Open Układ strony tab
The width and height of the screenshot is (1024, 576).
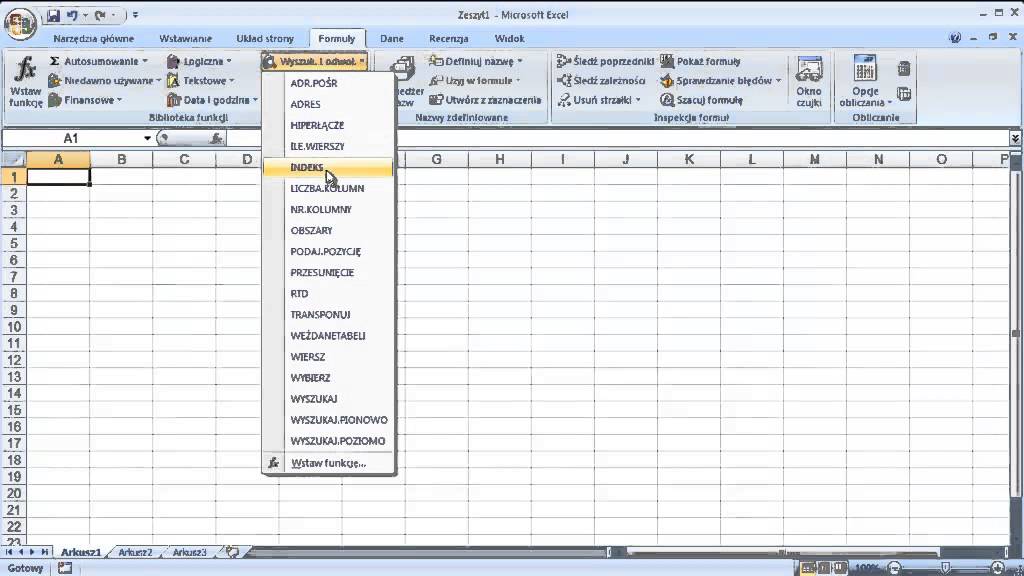pos(264,39)
